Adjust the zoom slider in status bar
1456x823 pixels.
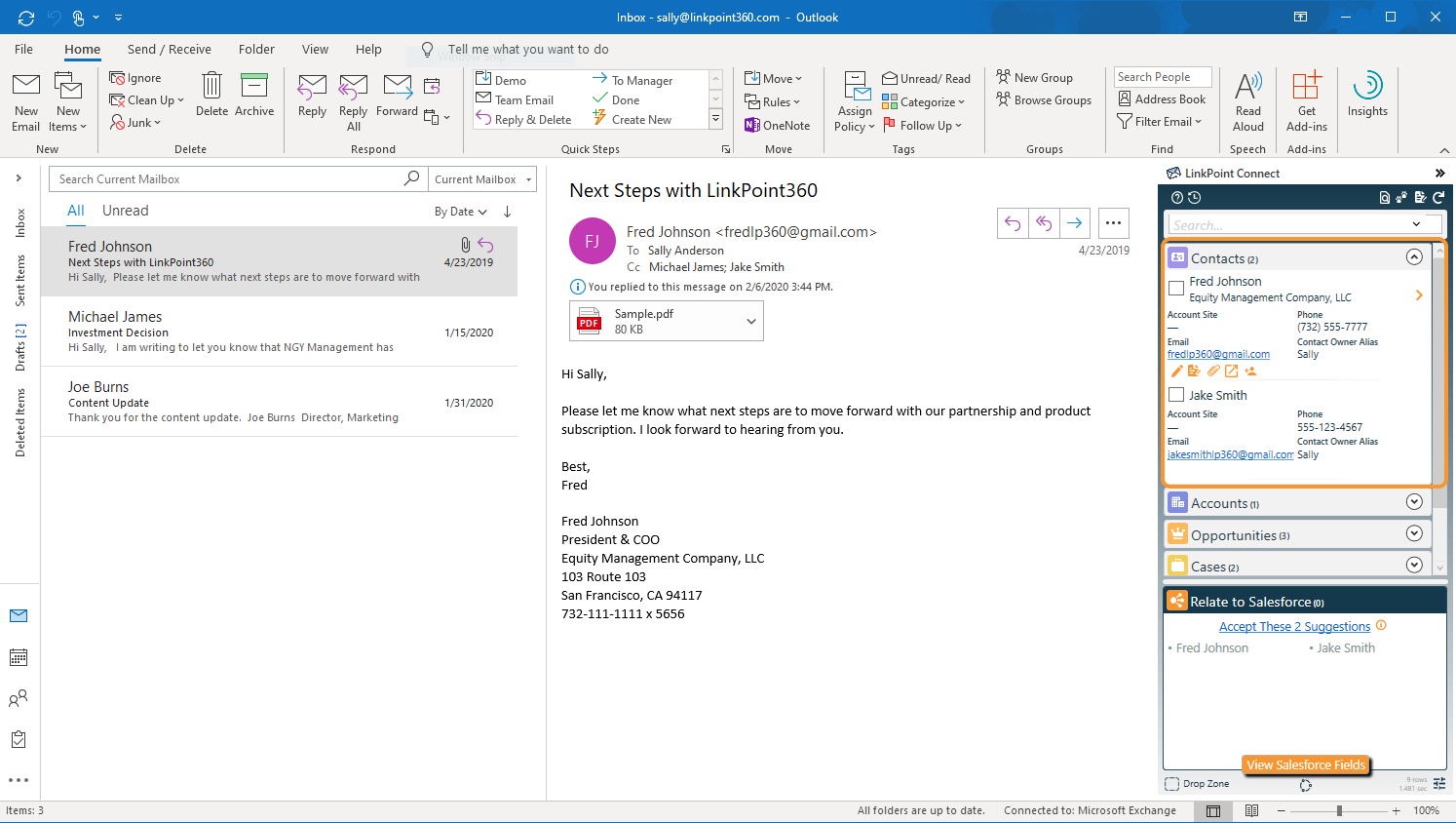(x=1339, y=811)
